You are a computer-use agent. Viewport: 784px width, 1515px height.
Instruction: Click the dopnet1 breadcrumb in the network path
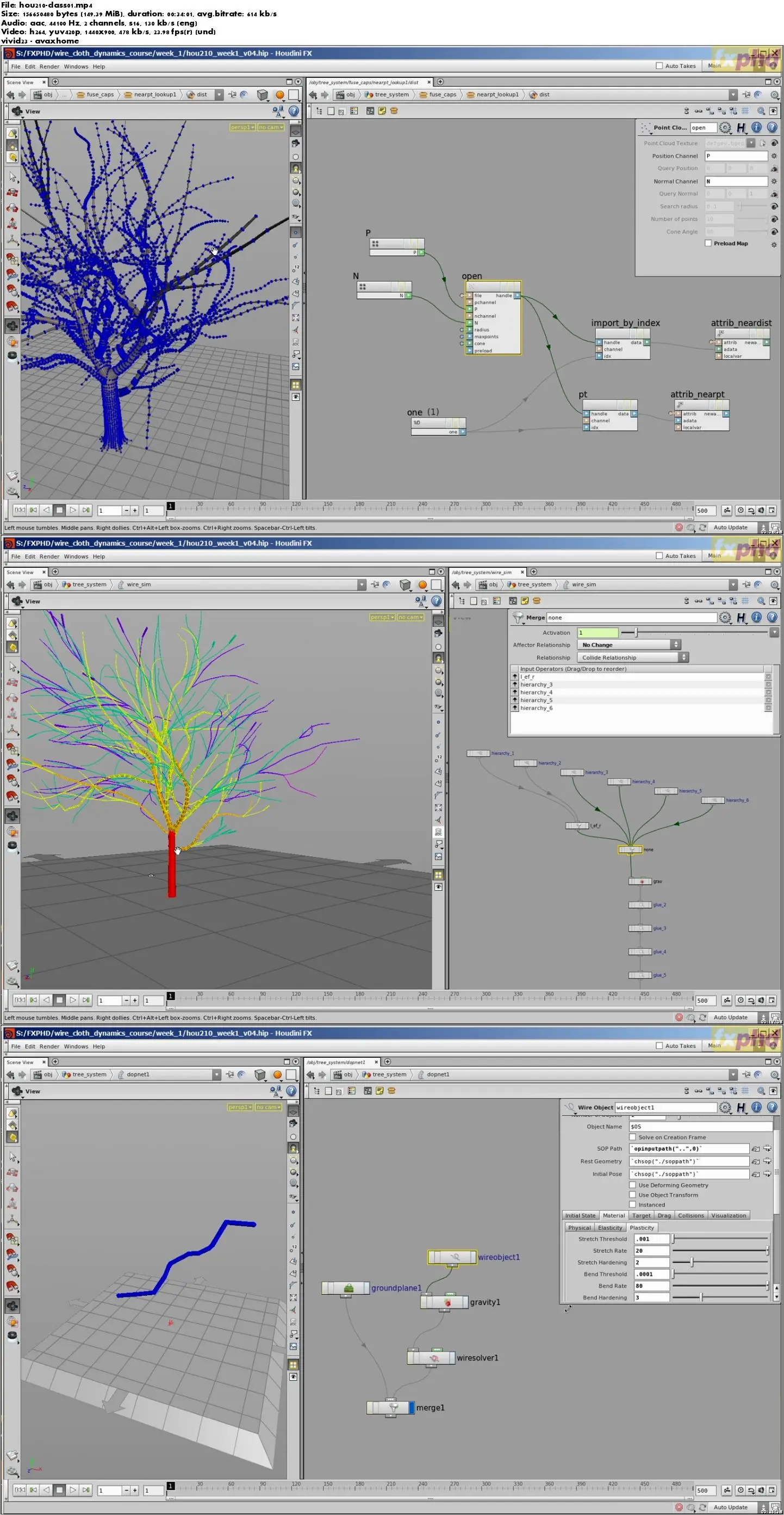tap(437, 1075)
